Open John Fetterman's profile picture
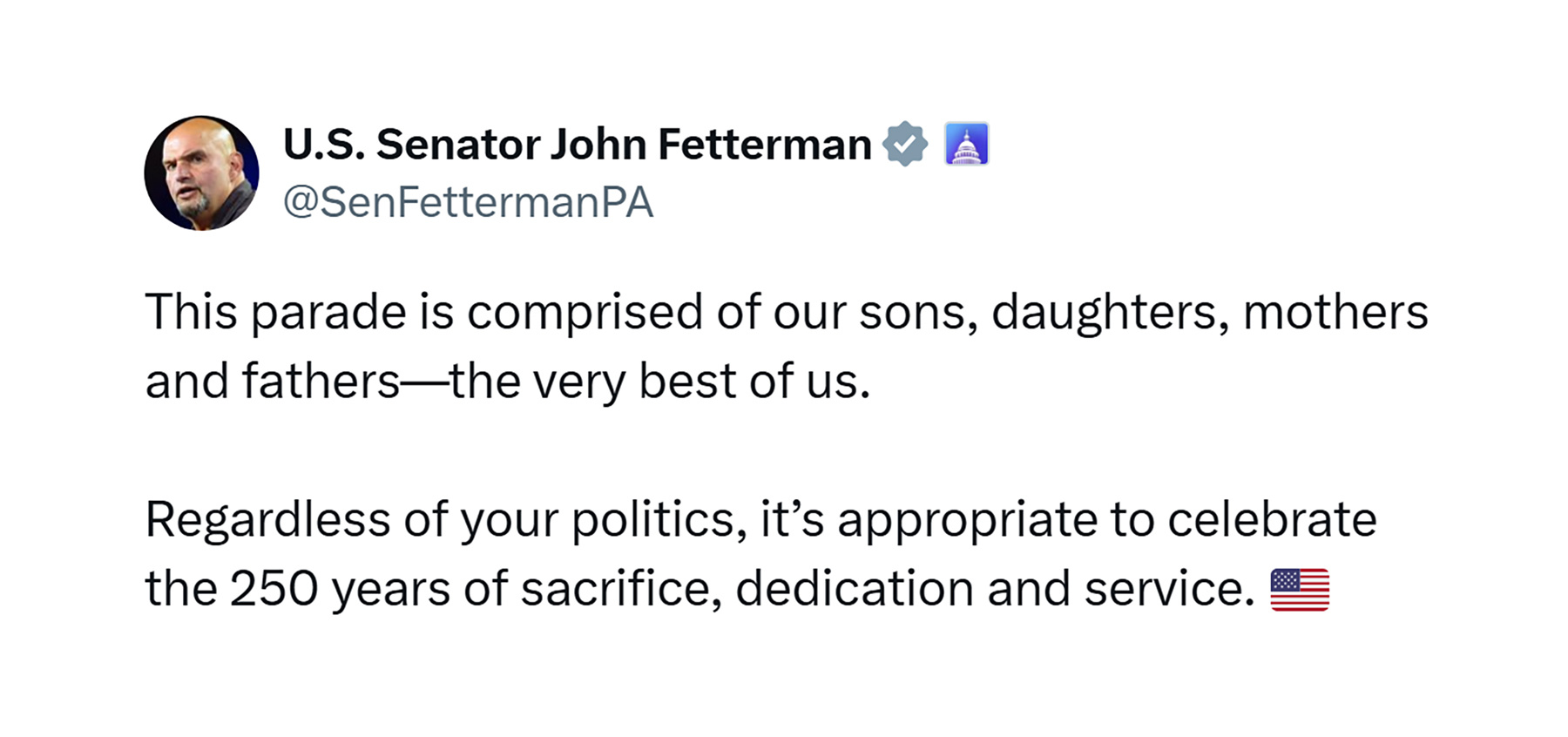The image size is (1568, 737). coord(201,172)
